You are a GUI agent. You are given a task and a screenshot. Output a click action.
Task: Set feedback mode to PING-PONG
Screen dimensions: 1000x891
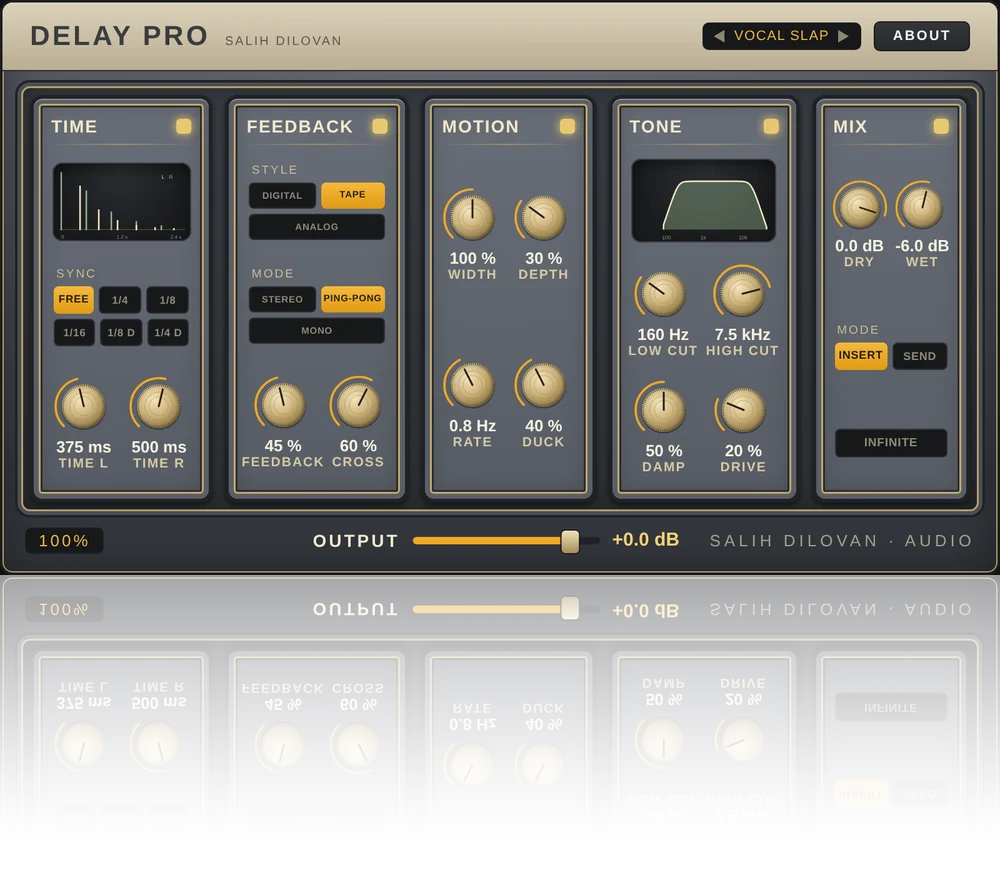coord(353,298)
